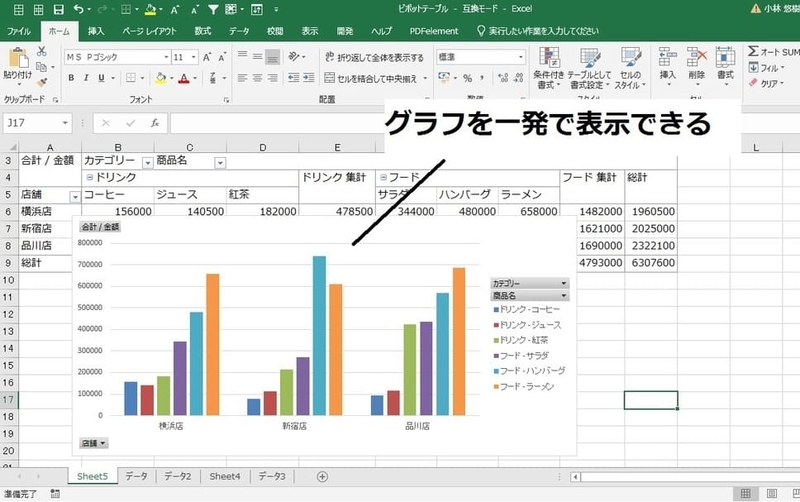
Task: Open the 店舗 row filter dropdown in cell A5
Action: click(x=75, y=196)
